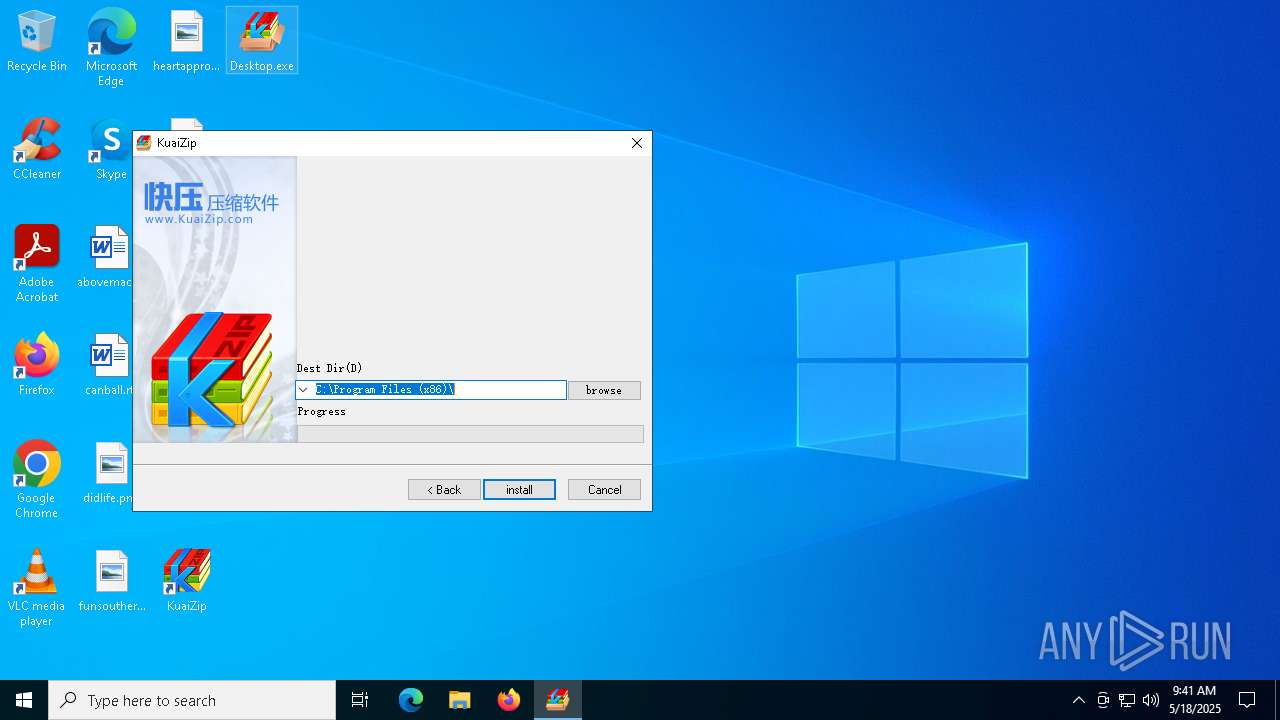Open the KuaiZip desktop shortcut
The height and width of the screenshot is (720, 1280).
pos(186,581)
